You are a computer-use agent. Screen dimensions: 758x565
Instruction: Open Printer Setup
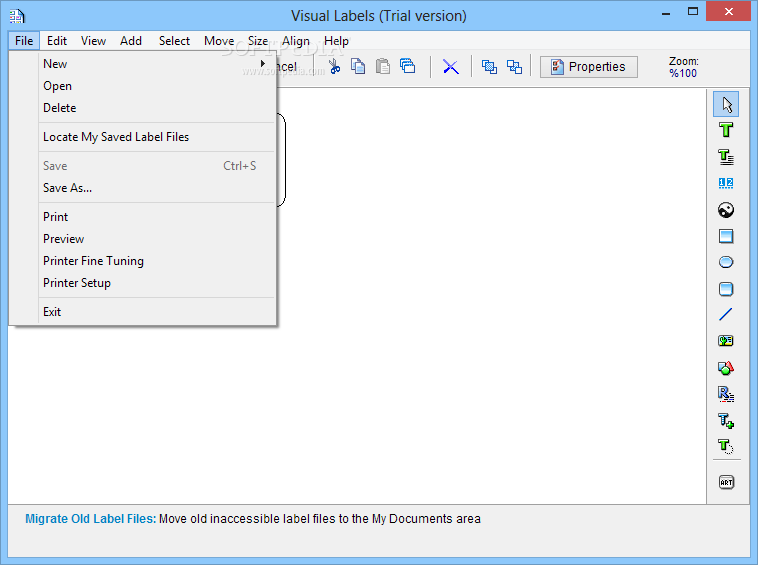(x=143, y=283)
